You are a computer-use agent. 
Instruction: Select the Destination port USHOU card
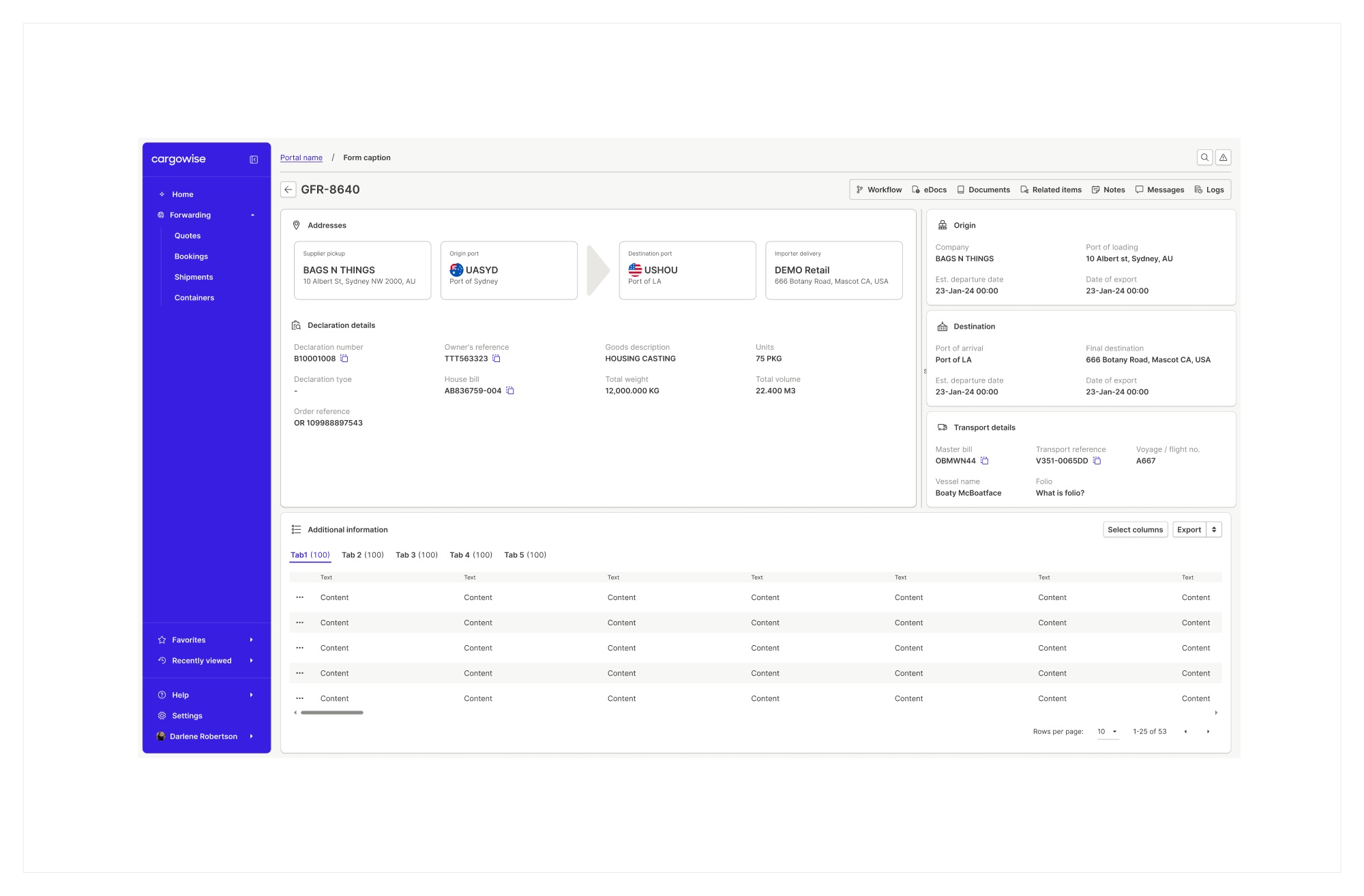click(687, 270)
